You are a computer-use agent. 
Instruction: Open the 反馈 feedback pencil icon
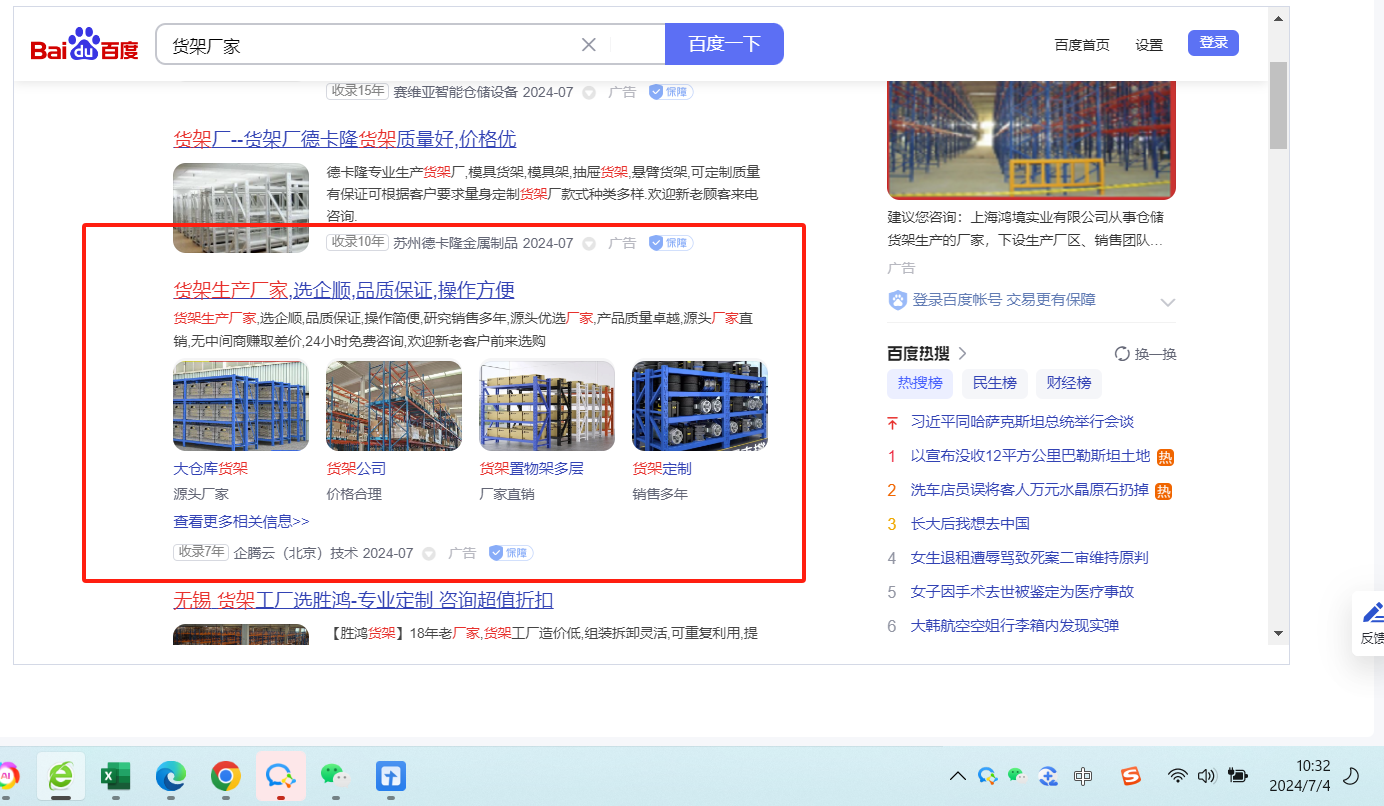(1372, 612)
